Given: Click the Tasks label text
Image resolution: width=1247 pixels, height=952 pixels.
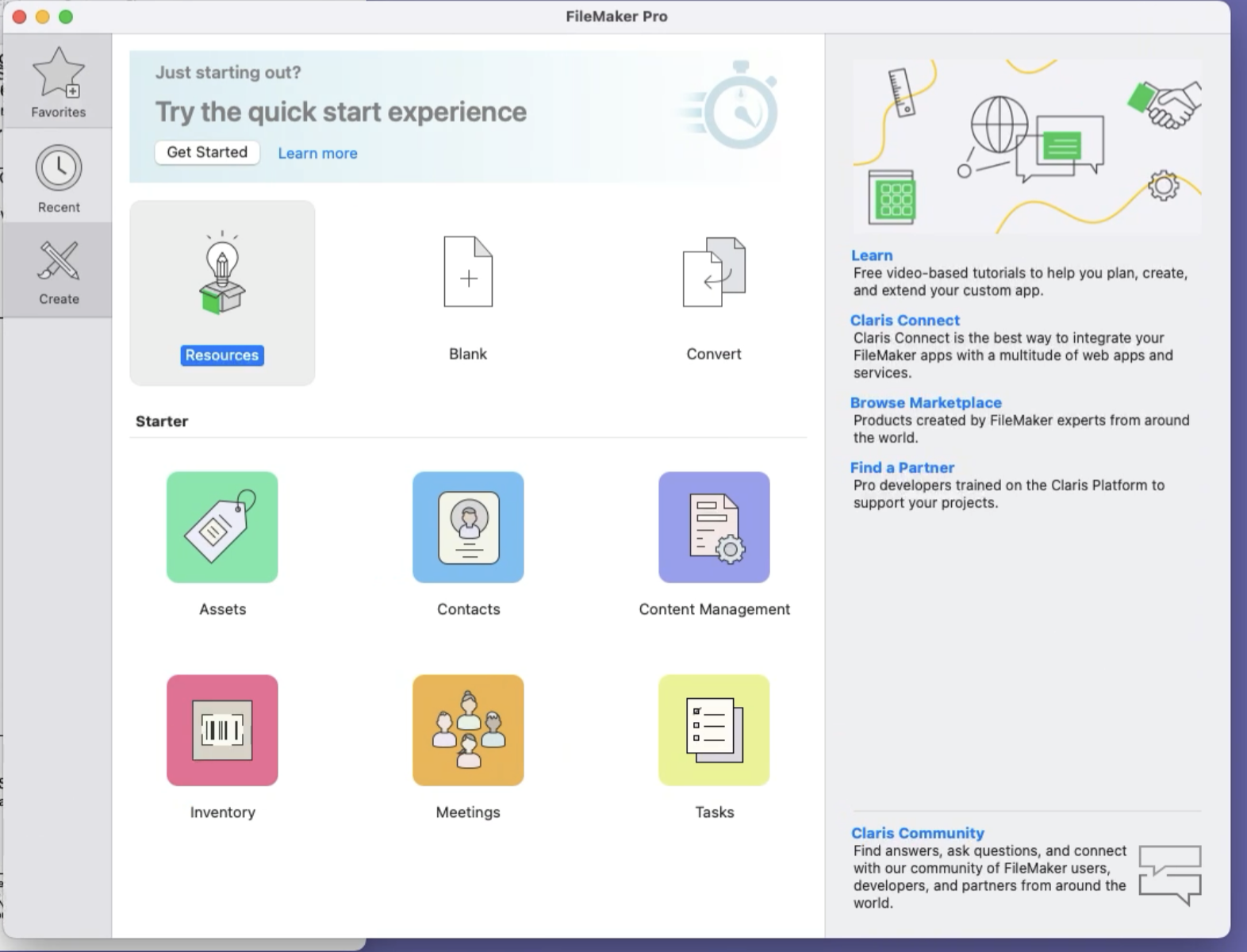Looking at the screenshot, I should click(x=715, y=812).
